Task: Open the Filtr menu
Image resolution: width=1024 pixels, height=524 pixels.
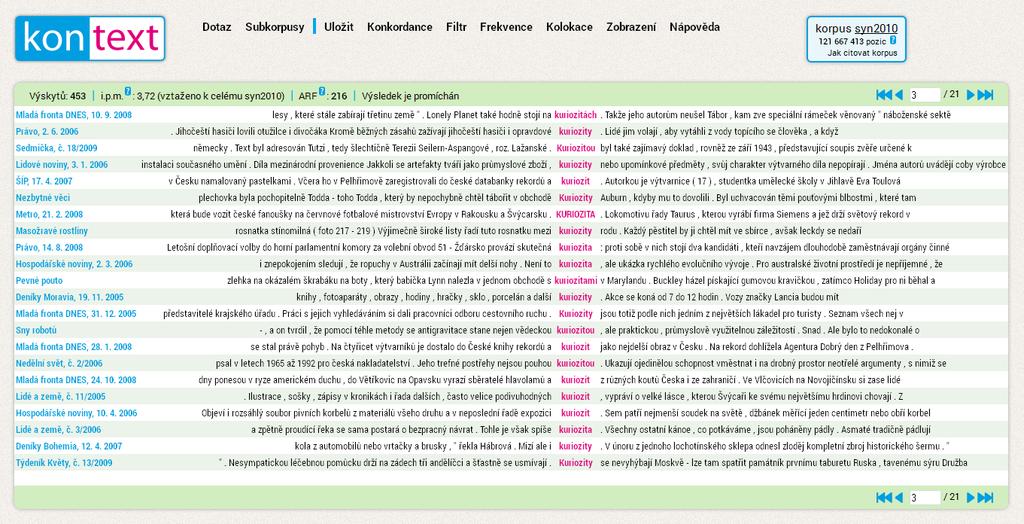Action: [456, 27]
